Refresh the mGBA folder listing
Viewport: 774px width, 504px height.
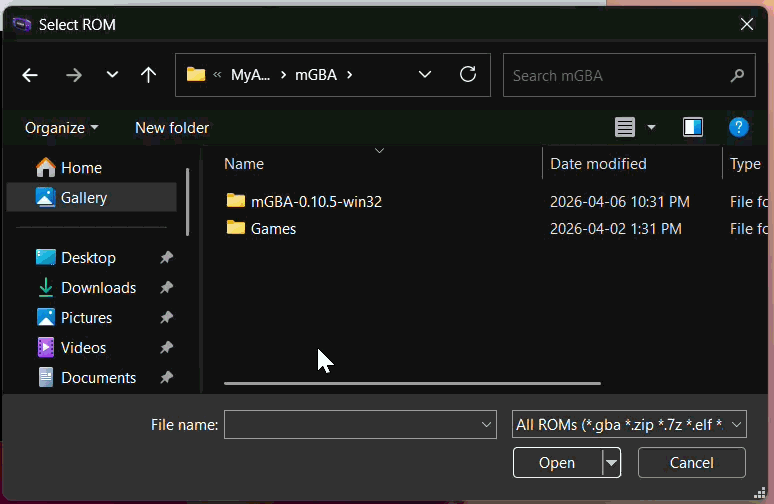pyautogui.click(x=468, y=75)
